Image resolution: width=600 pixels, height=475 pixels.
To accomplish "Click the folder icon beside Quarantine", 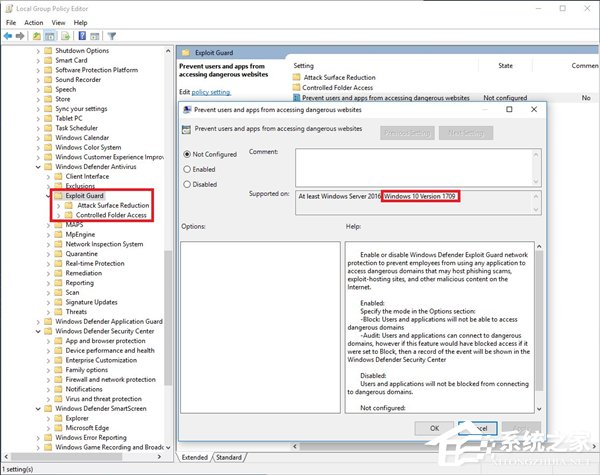I will point(58,254).
